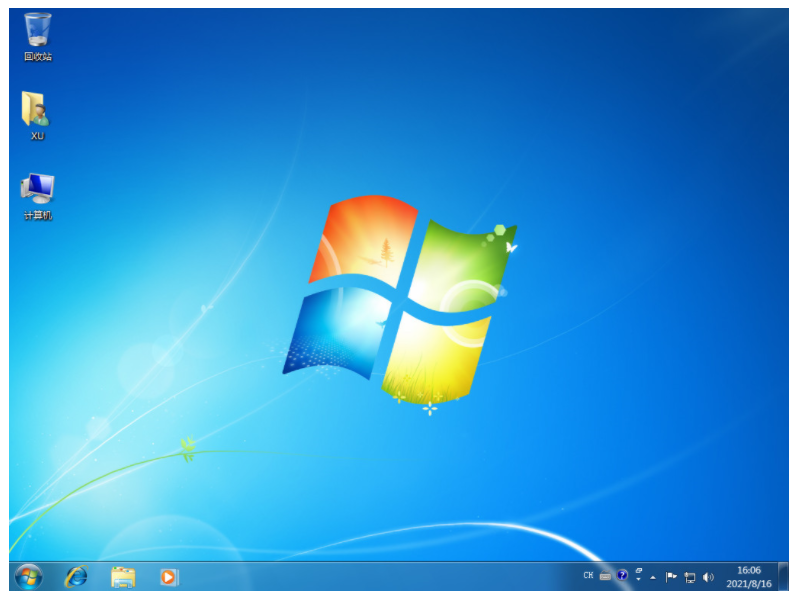Click the network connection tray icon

click(x=689, y=577)
